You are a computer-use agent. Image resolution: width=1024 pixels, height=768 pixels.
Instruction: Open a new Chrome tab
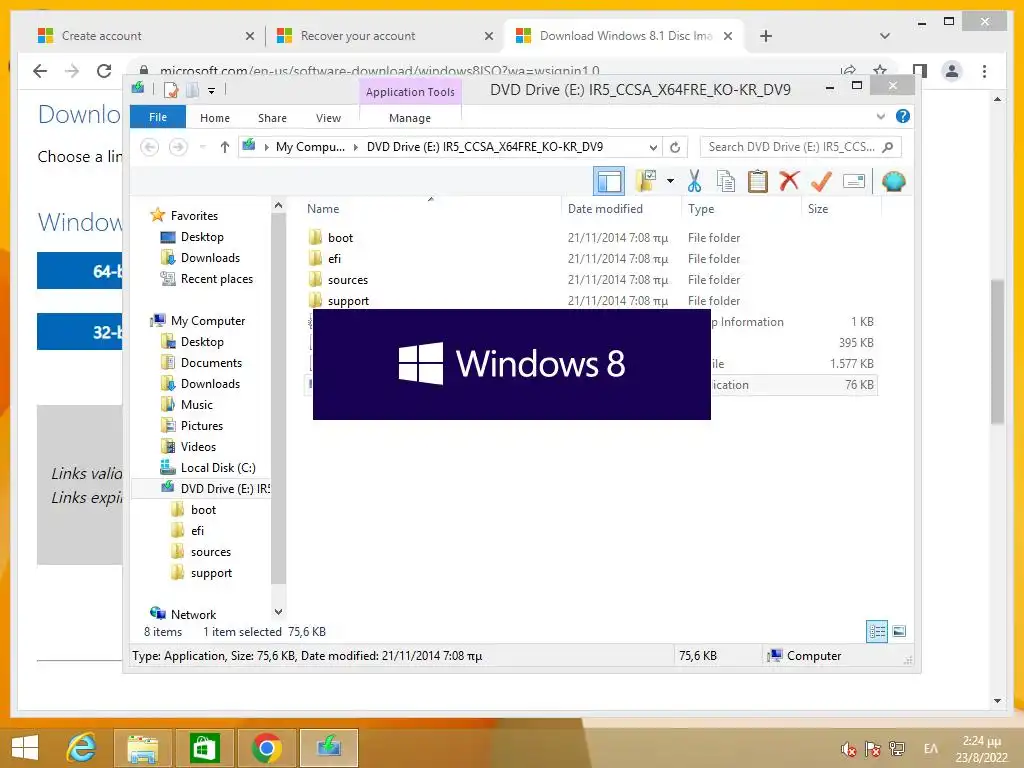tap(765, 36)
